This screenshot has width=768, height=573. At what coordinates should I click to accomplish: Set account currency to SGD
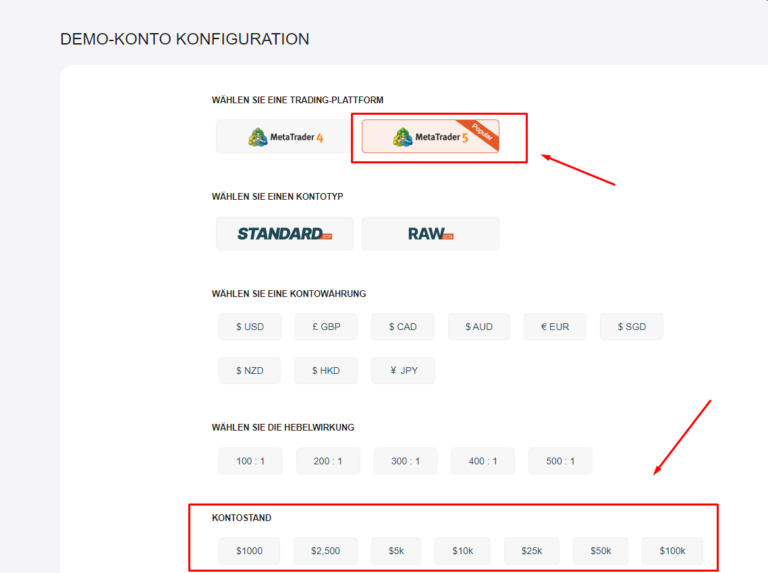tap(632, 327)
